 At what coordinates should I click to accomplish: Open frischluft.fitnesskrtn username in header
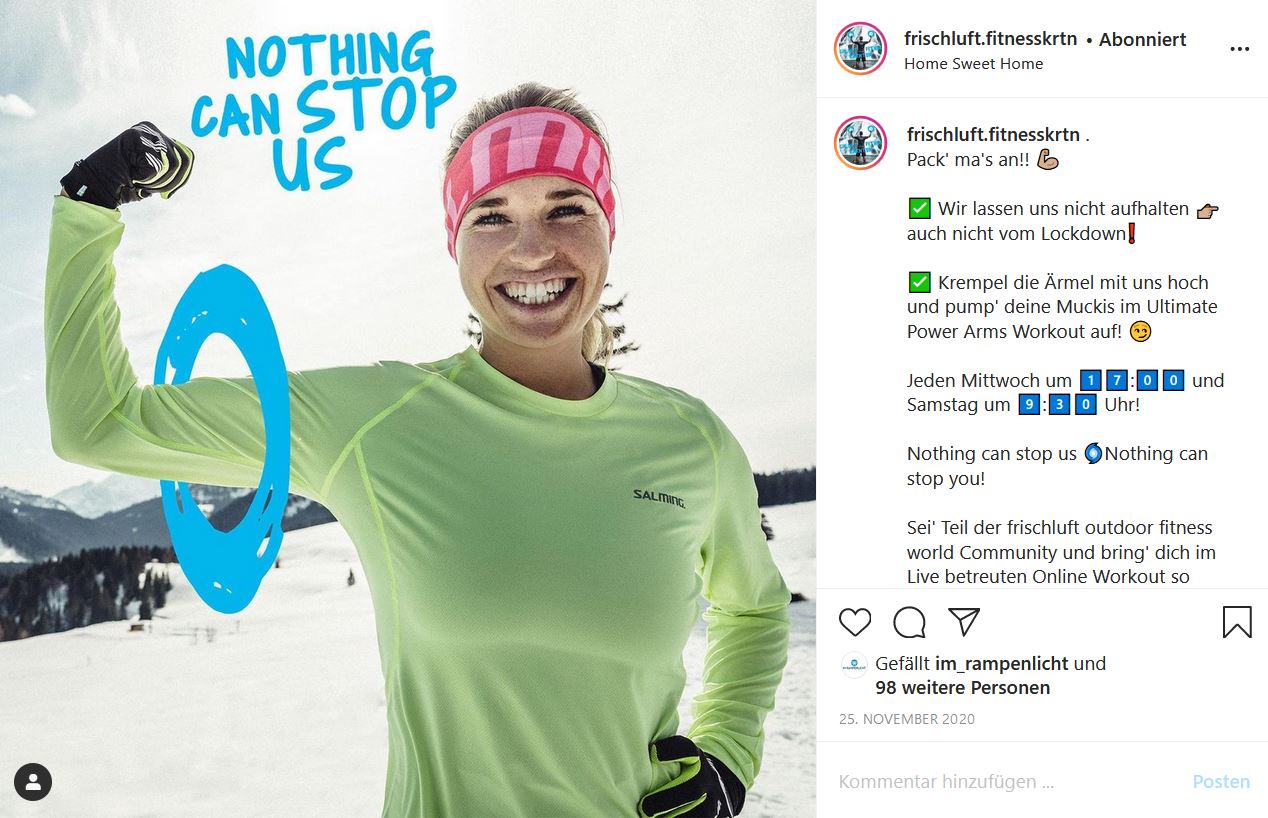(990, 39)
